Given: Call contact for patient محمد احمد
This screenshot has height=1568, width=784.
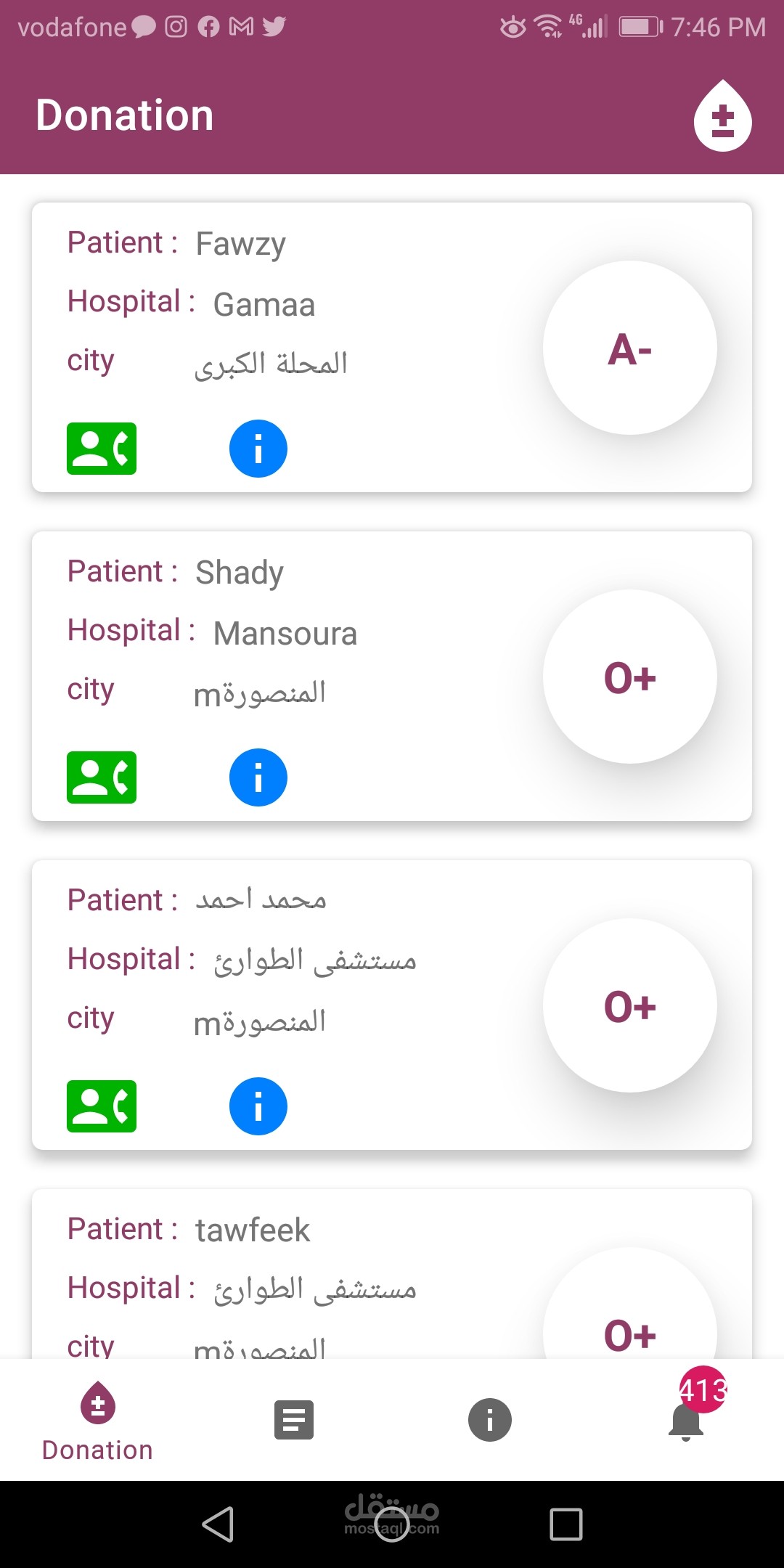Looking at the screenshot, I should 102,1106.
